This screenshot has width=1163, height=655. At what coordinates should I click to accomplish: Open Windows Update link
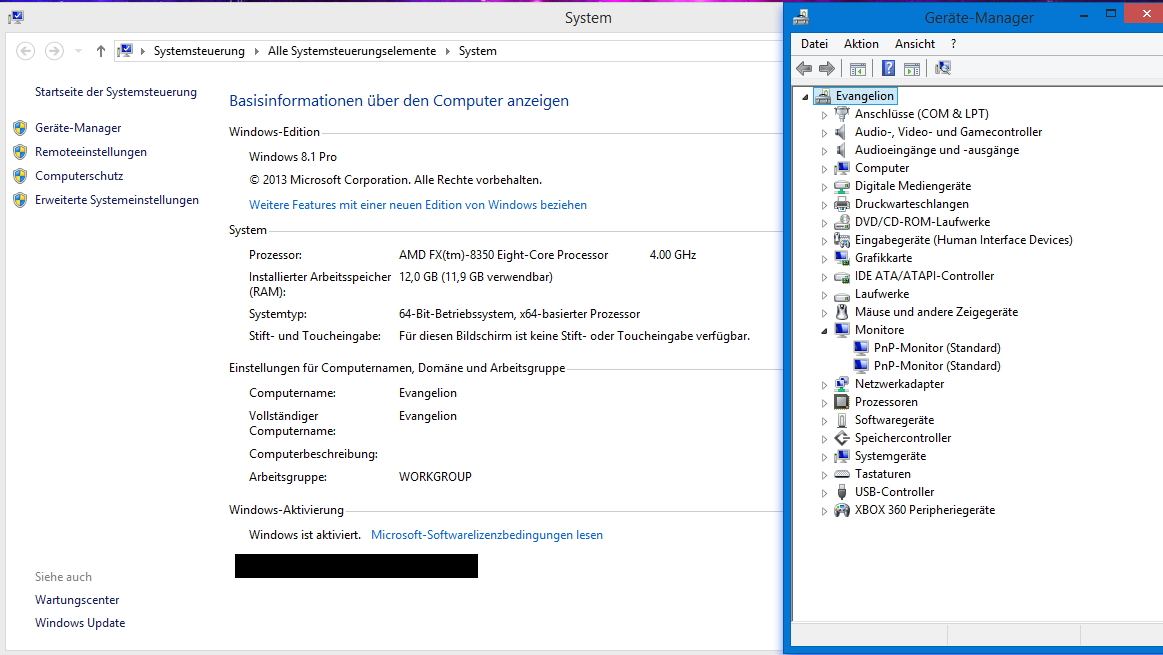pyautogui.click(x=80, y=623)
